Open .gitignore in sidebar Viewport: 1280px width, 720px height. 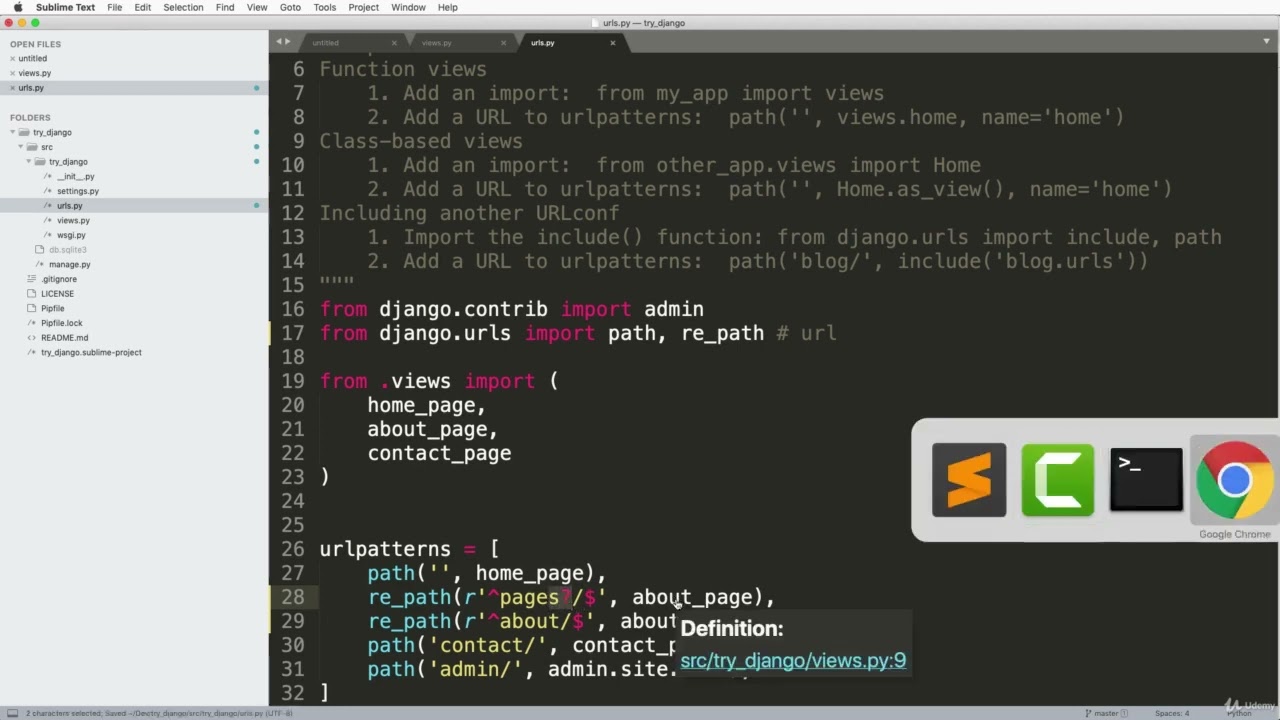[x=59, y=279]
